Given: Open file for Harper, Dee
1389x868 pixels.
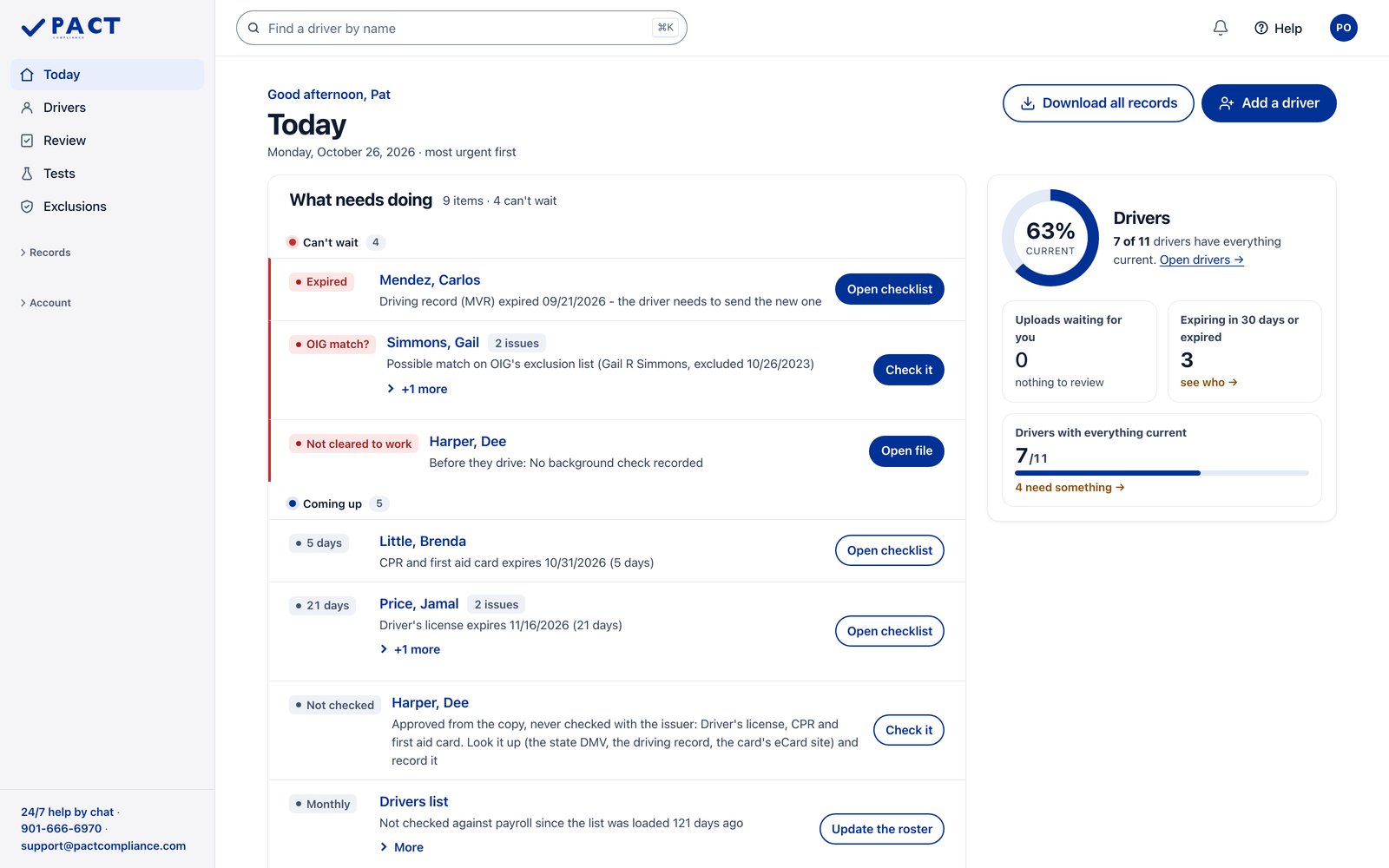Looking at the screenshot, I should (x=906, y=450).
